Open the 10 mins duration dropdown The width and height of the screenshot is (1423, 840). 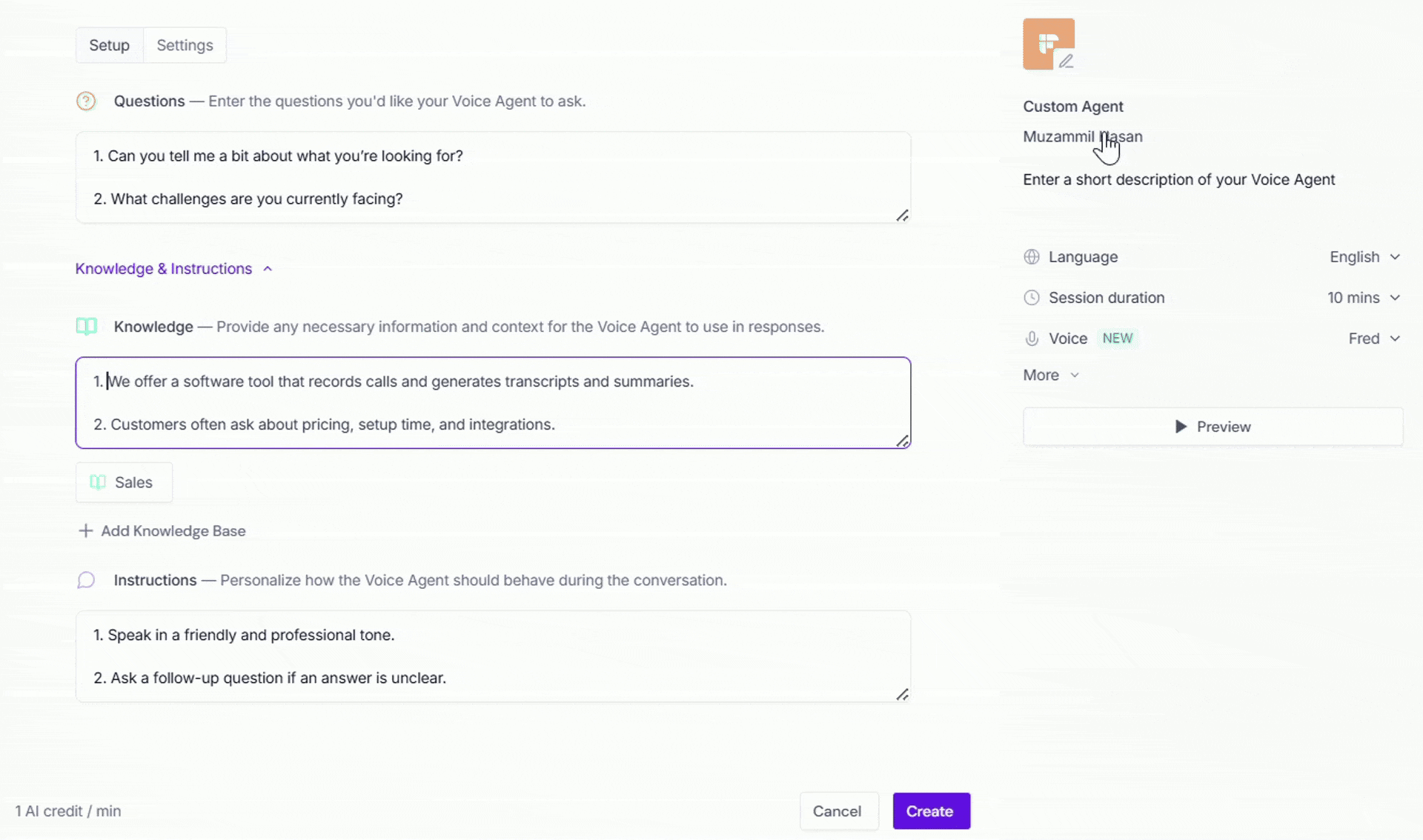click(1364, 298)
